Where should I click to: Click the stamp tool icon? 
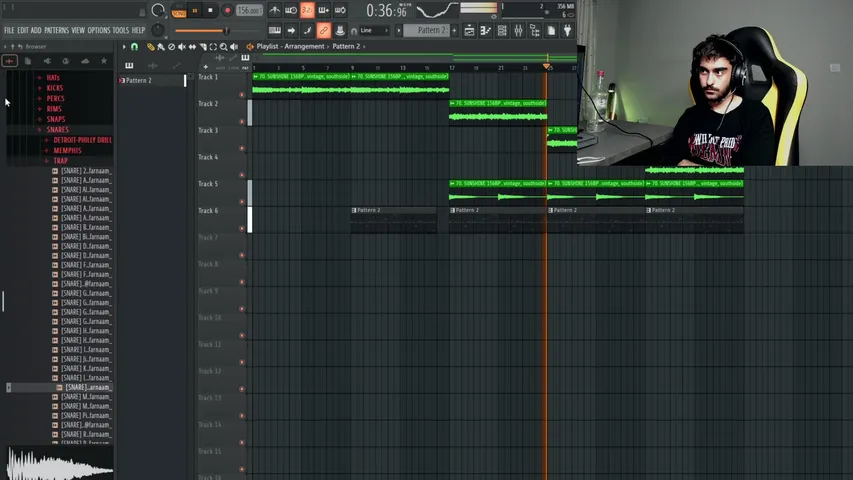click(x=340, y=31)
